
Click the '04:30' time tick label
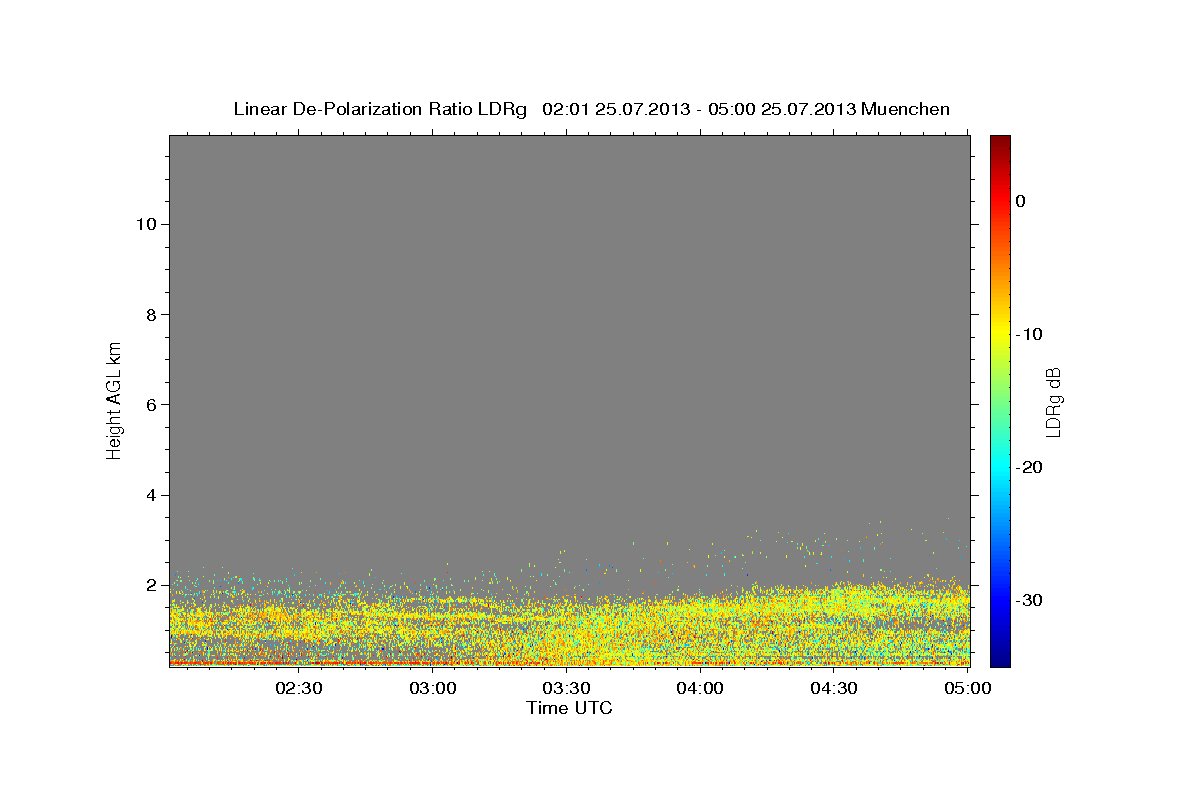(x=834, y=689)
